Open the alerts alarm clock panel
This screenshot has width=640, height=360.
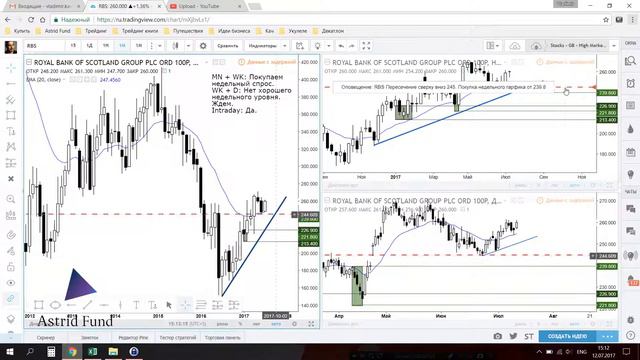[631, 84]
